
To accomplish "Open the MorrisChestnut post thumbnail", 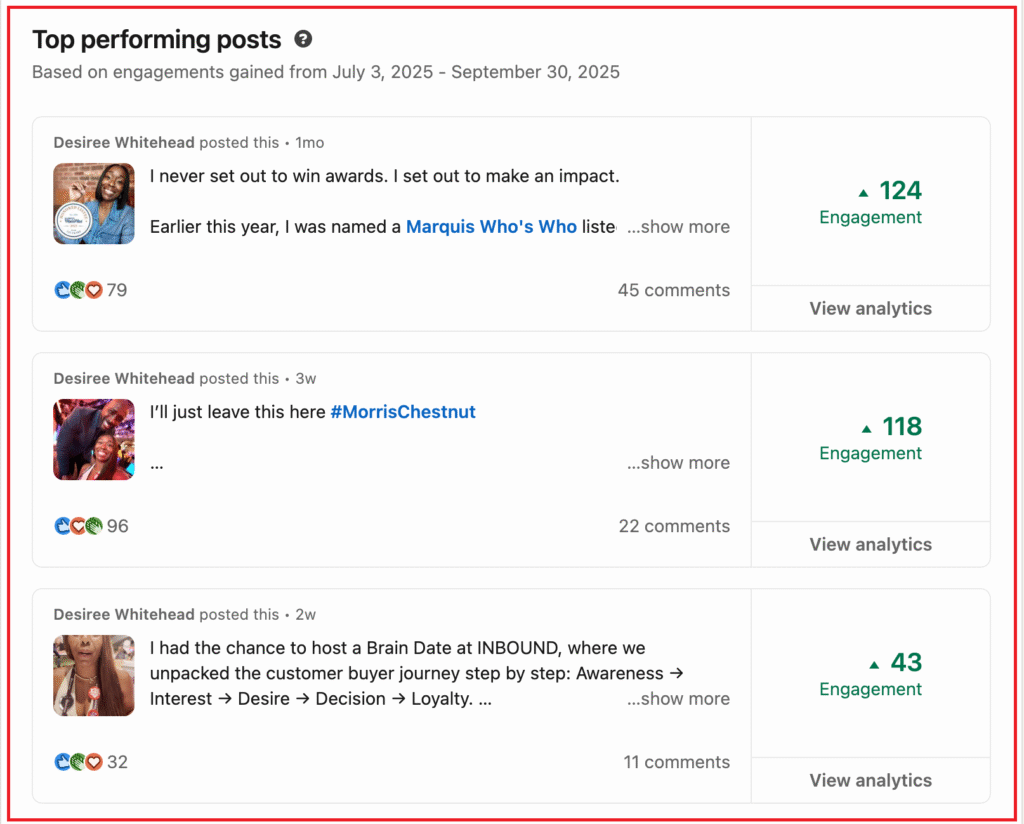I will pos(94,440).
